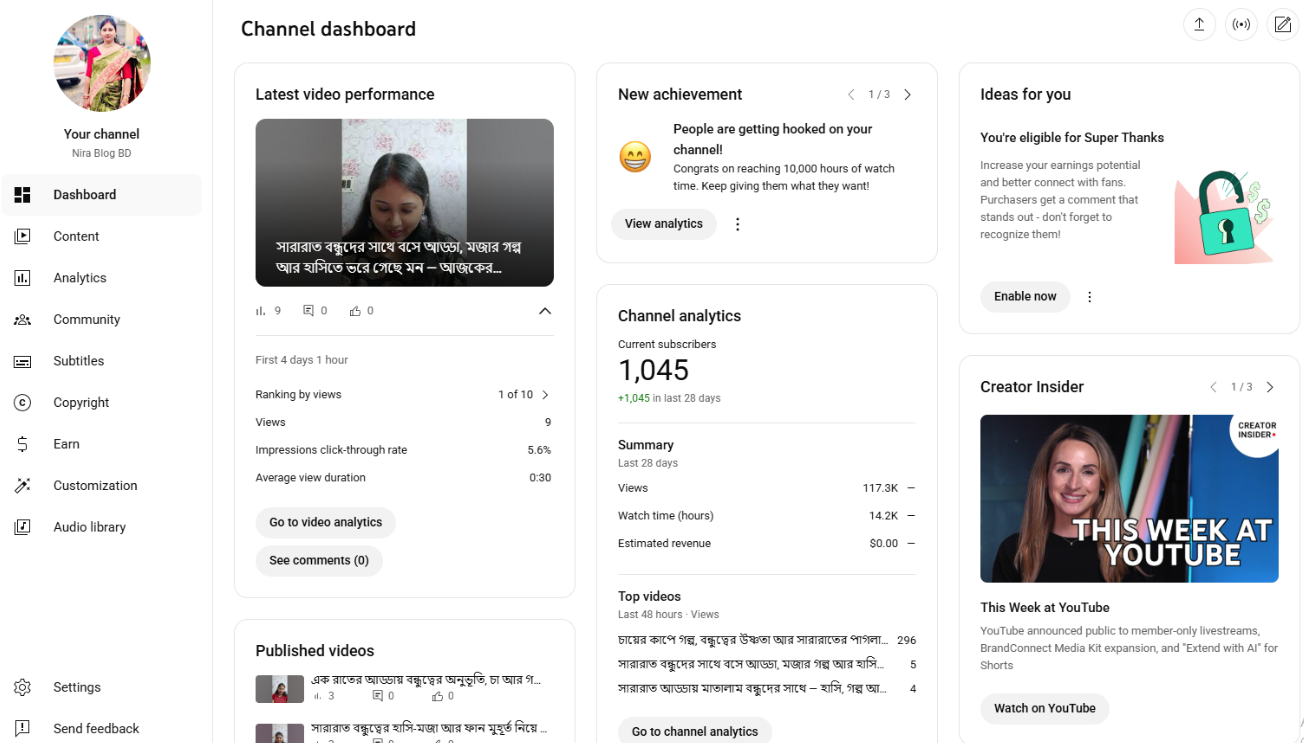Open options menu beside View analytics

click(x=737, y=224)
